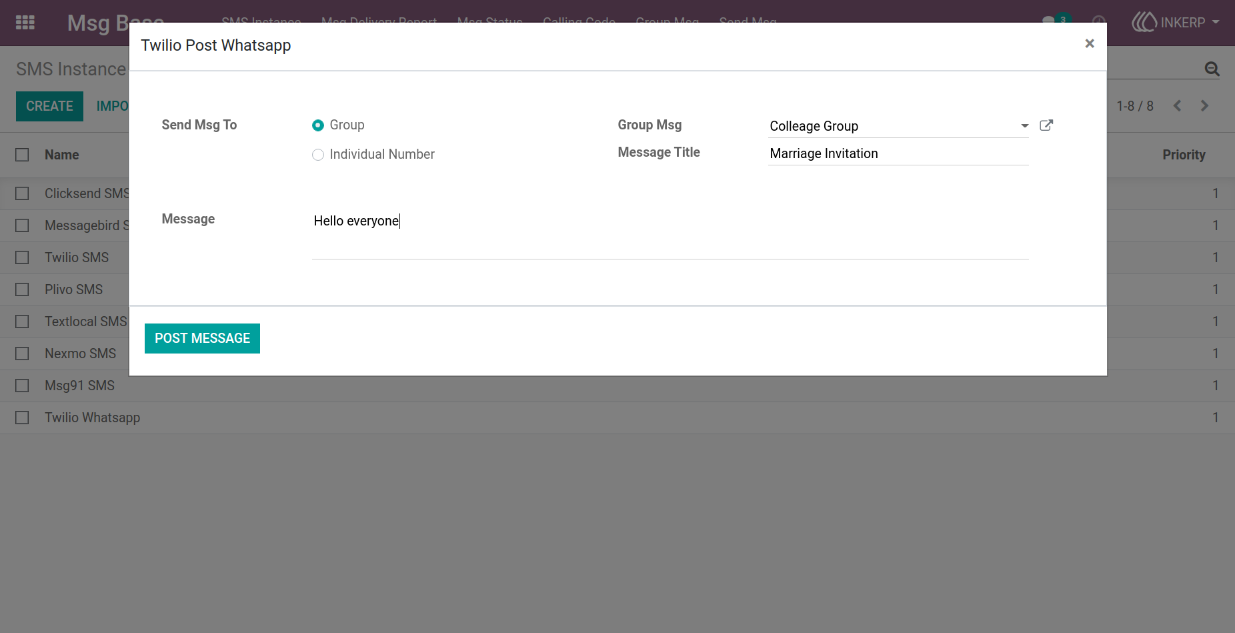Open the INKERP user menu
1235x633 pixels.
tap(1176, 22)
